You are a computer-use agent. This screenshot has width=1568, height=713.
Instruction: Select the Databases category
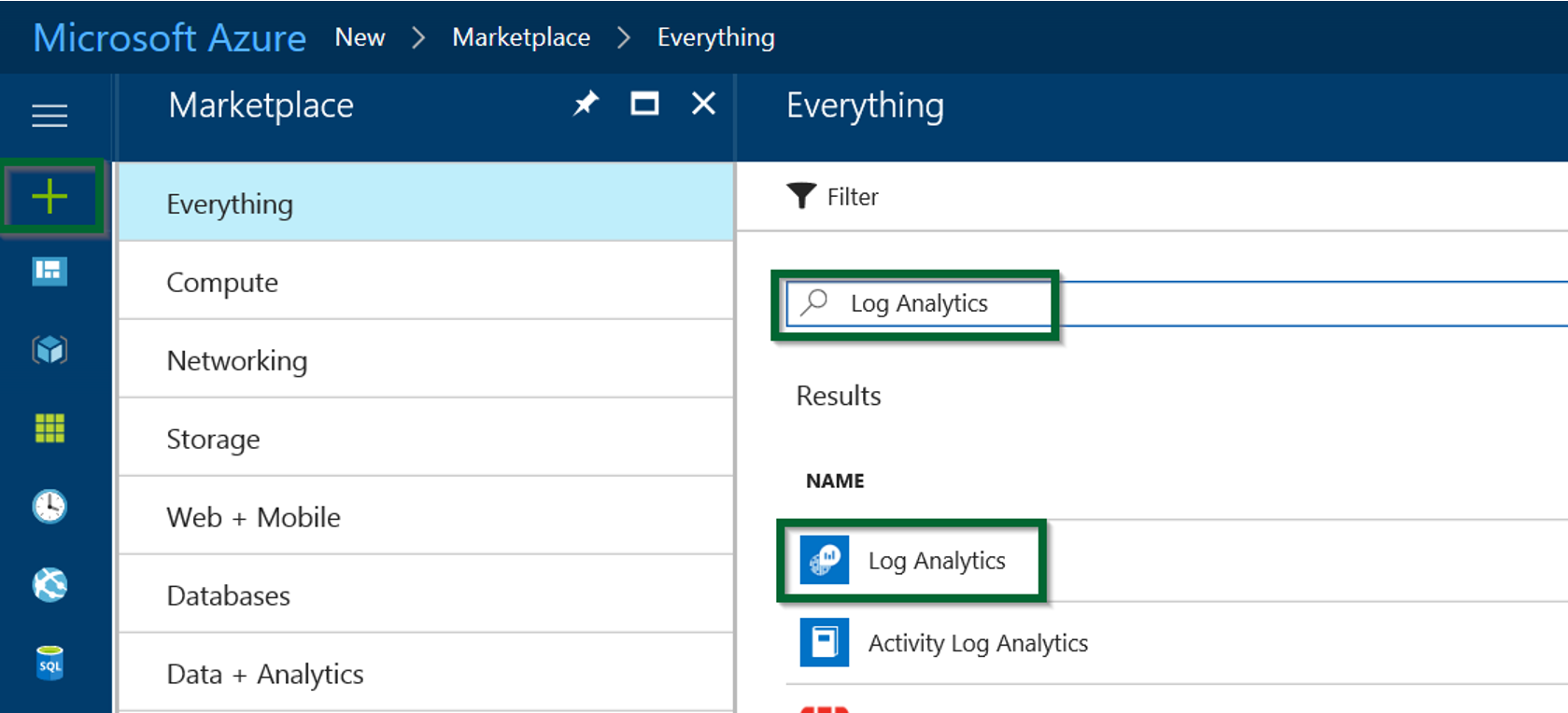pos(427,595)
